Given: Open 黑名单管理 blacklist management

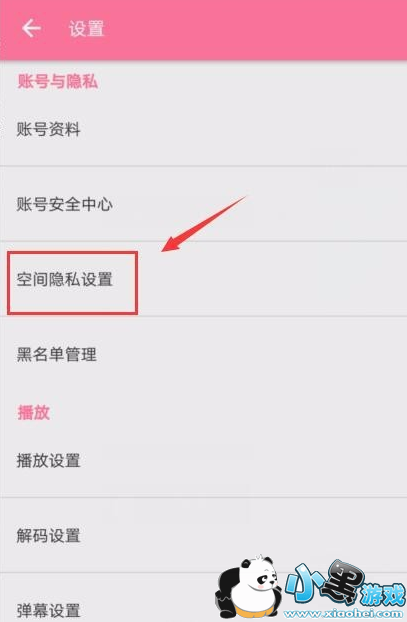Looking at the screenshot, I should [204, 354].
